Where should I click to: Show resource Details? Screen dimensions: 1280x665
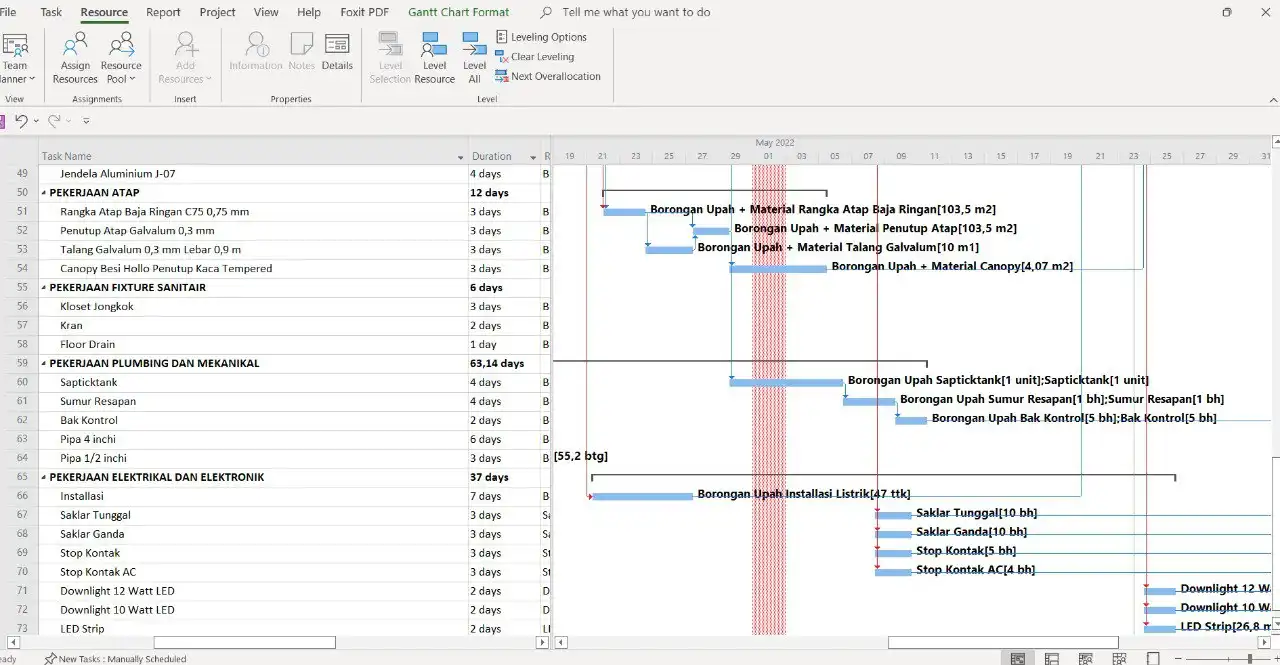(x=337, y=52)
